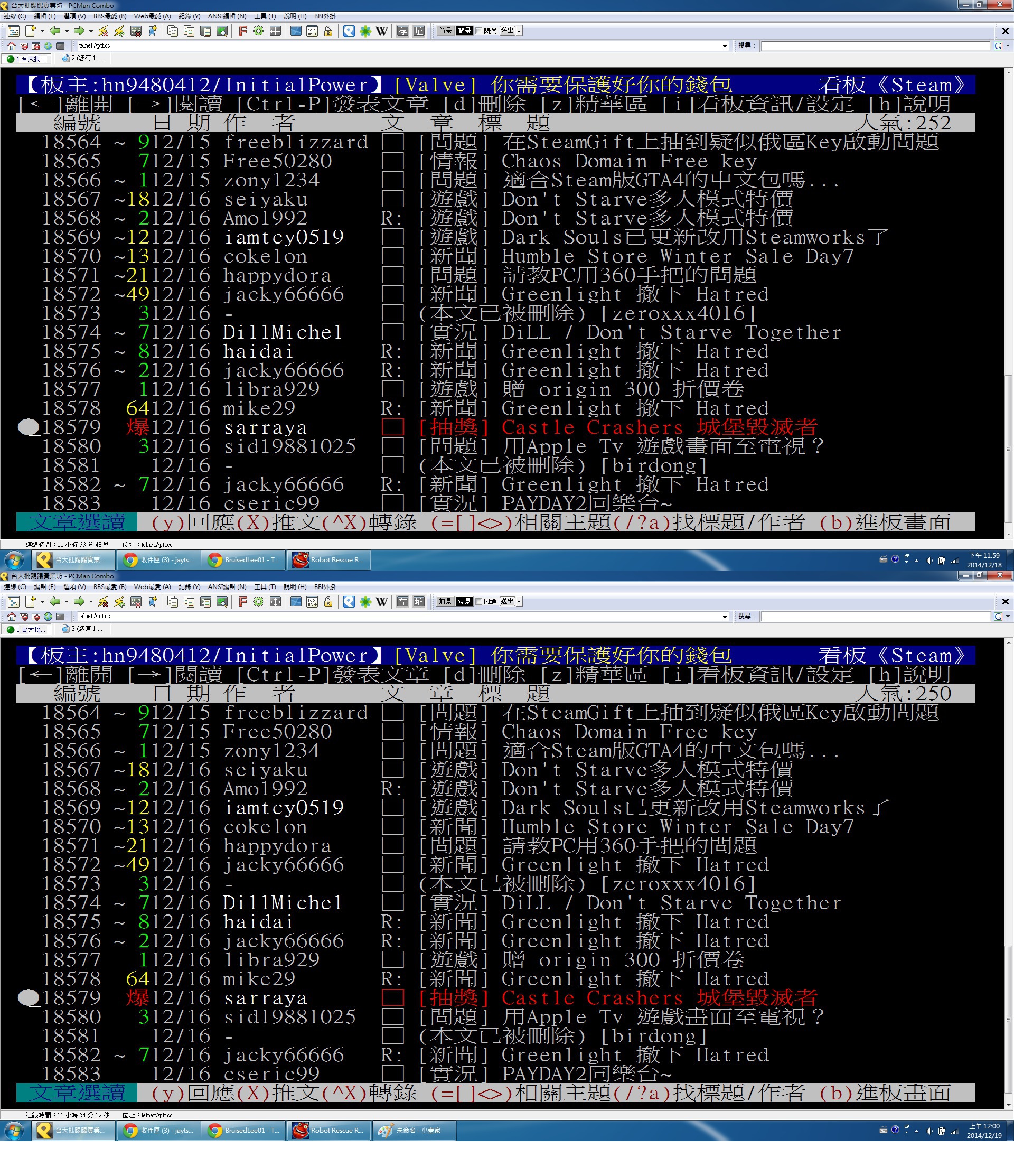Click red F font icon in upper window
The image size is (1014, 1176).
tap(242, 31)
